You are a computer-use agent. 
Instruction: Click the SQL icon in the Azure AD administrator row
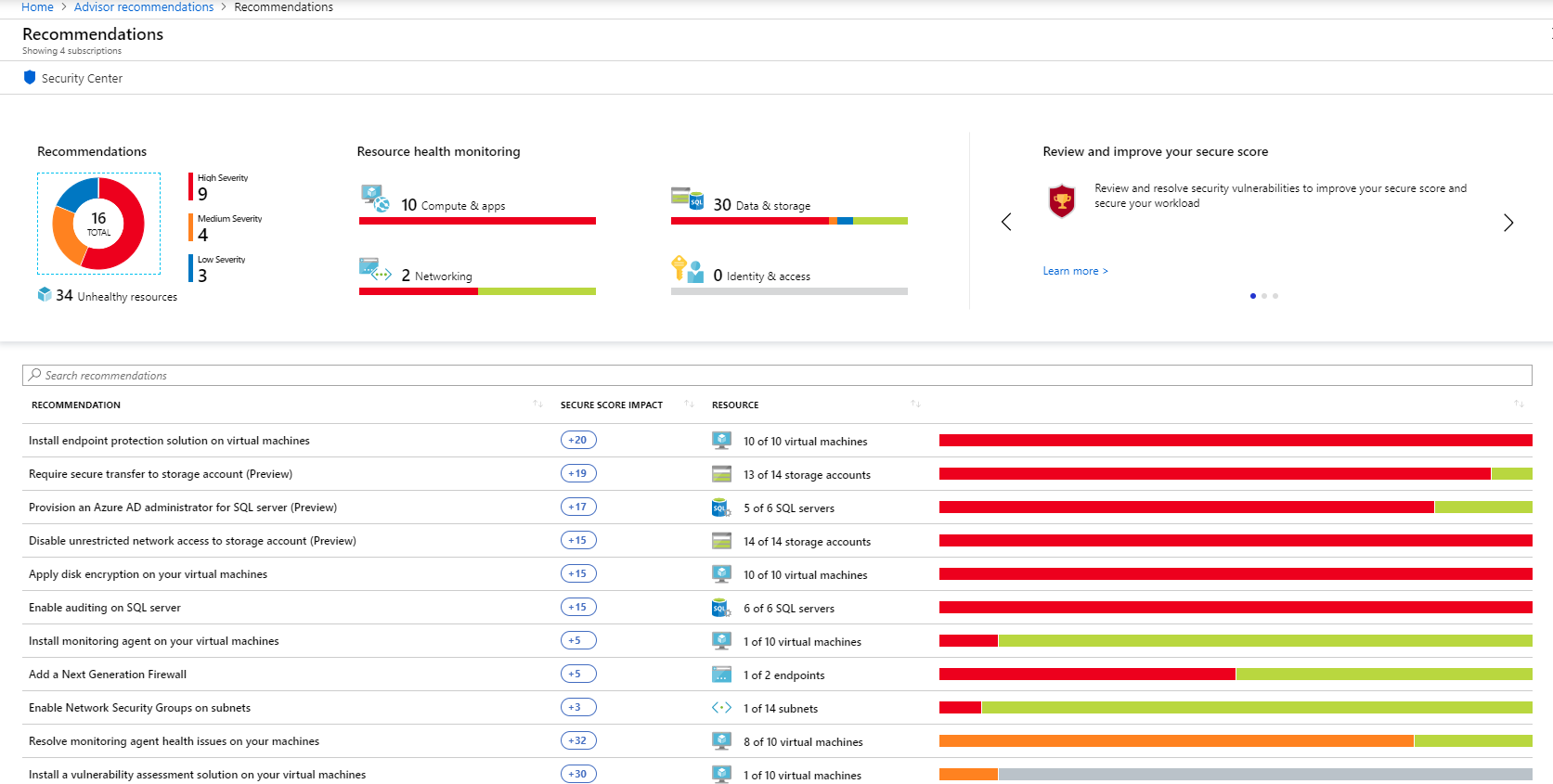coord(721,508)
